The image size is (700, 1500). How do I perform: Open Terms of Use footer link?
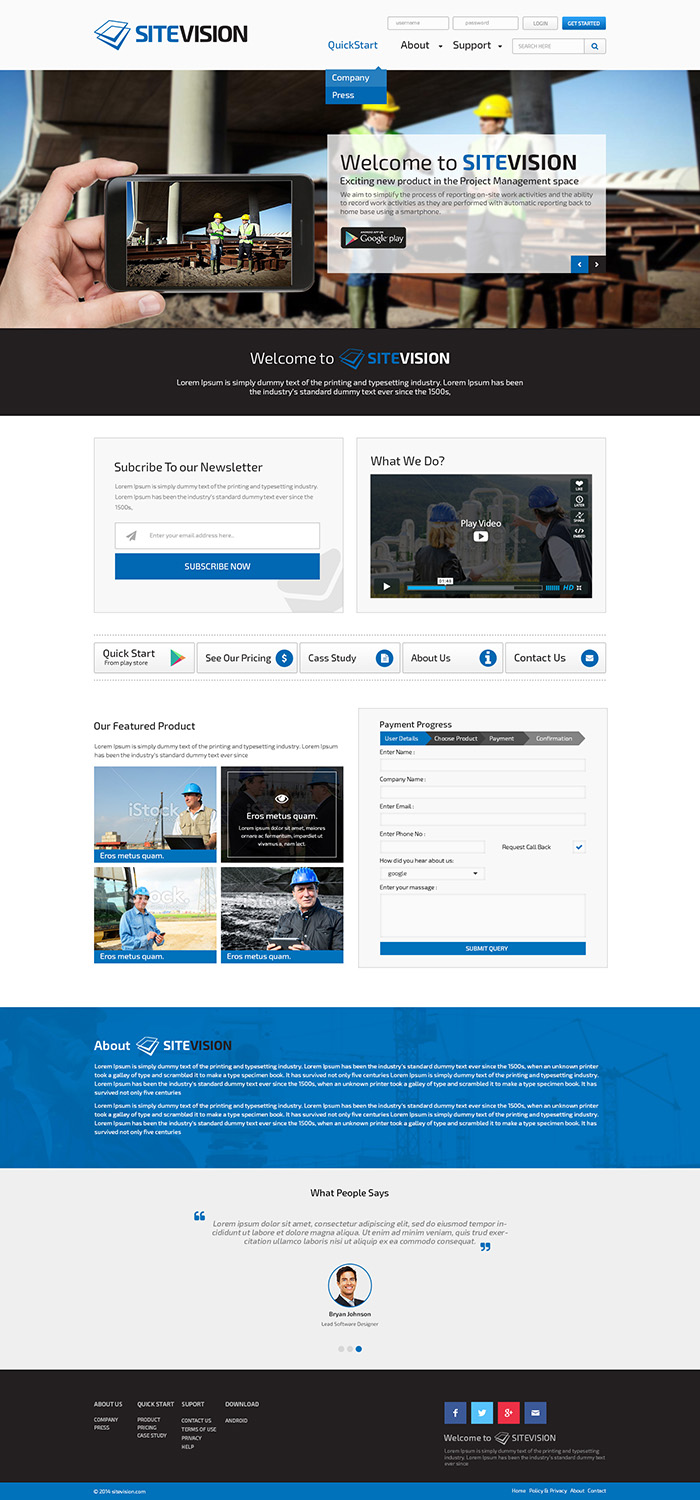coord(198,1429)
